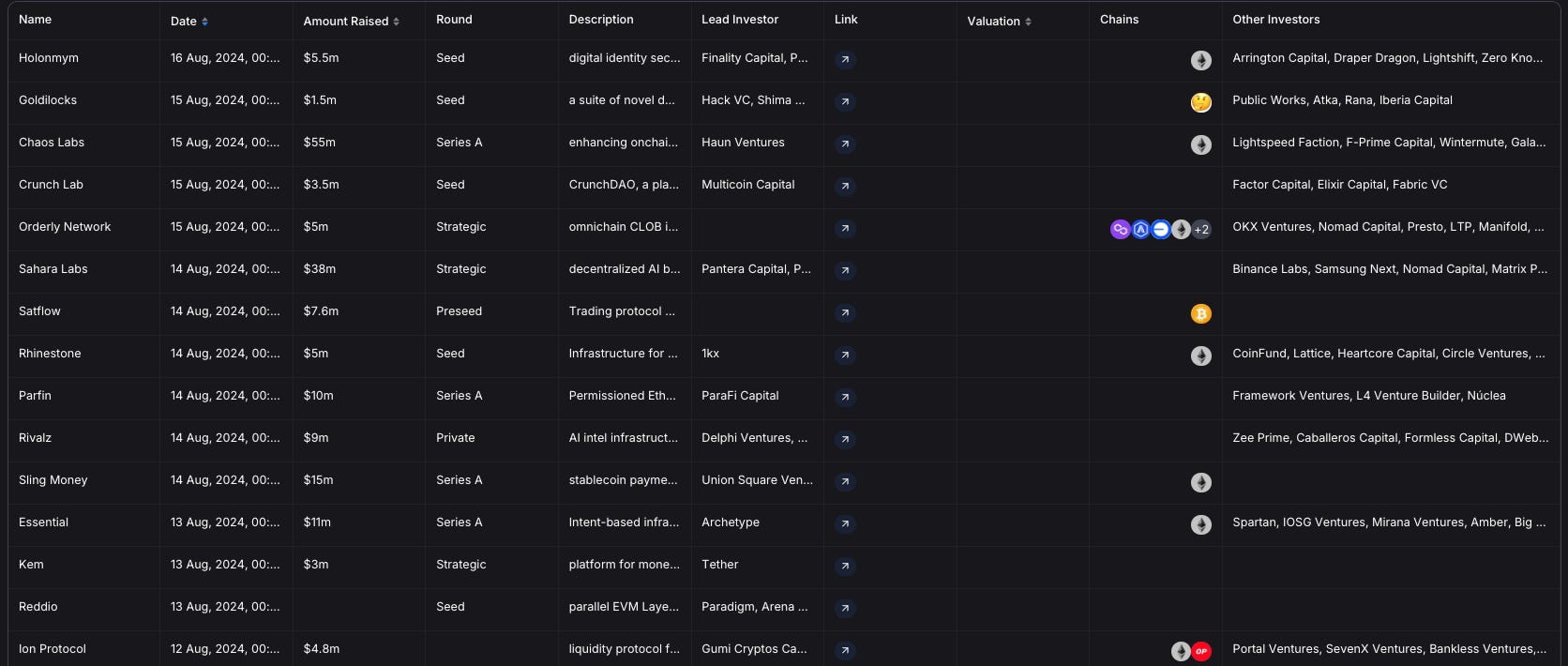Click 'Public Works, Atka, Rana, Iberia Capital' cell

1343,100
